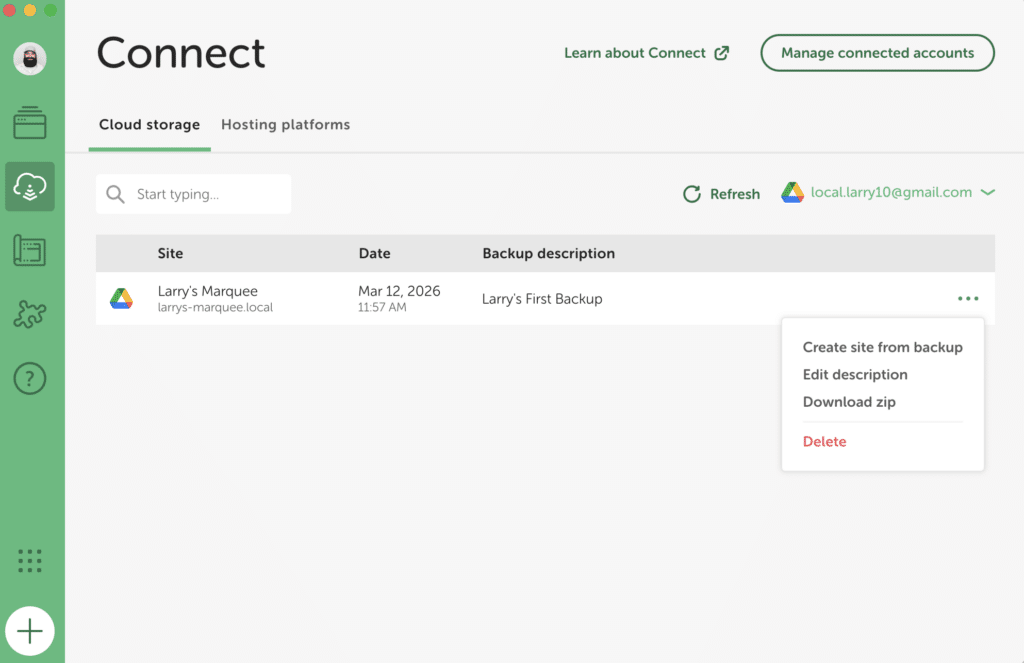Toggle the three-dot backup actions menu
The height and width of the screenshot is (663, 1024).
[967, 299]
